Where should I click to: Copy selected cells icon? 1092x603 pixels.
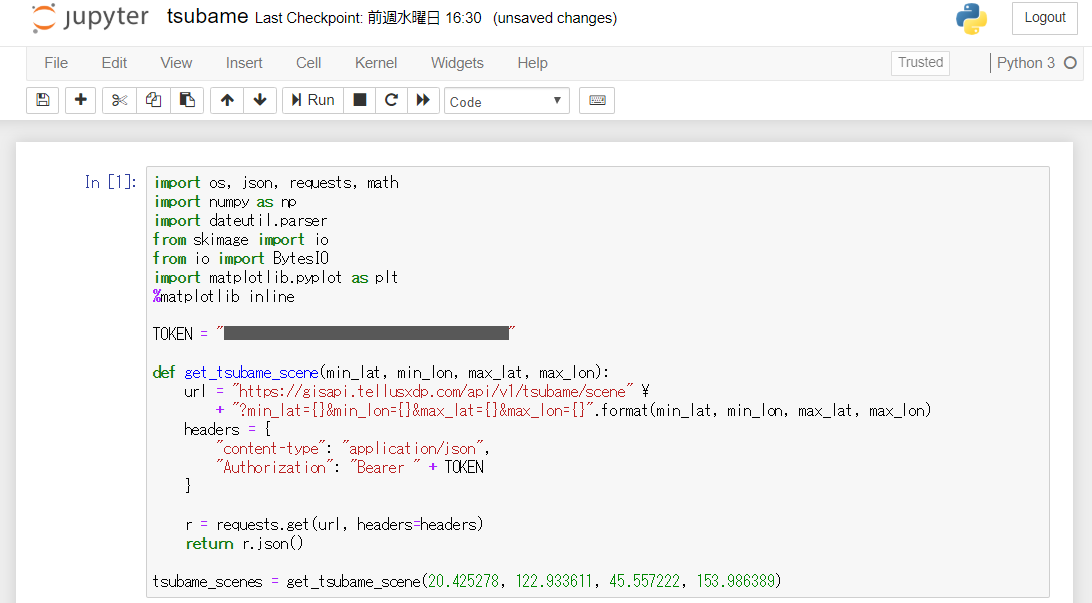pyautogui.click(x=153, y=100)
